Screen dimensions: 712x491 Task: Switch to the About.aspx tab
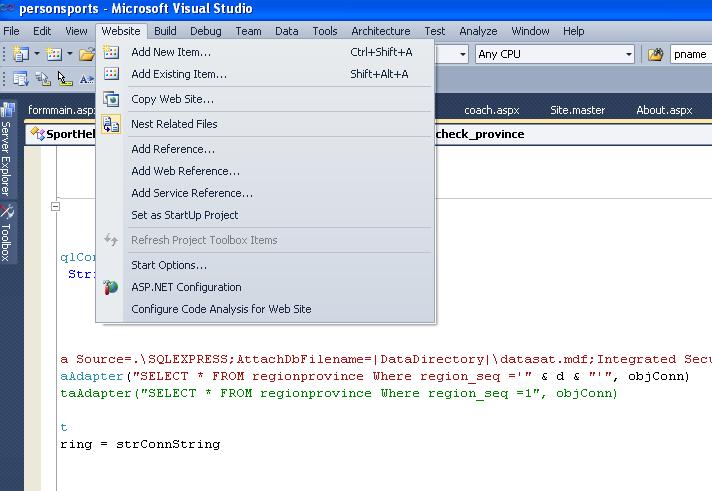click(x=664, y=110)
